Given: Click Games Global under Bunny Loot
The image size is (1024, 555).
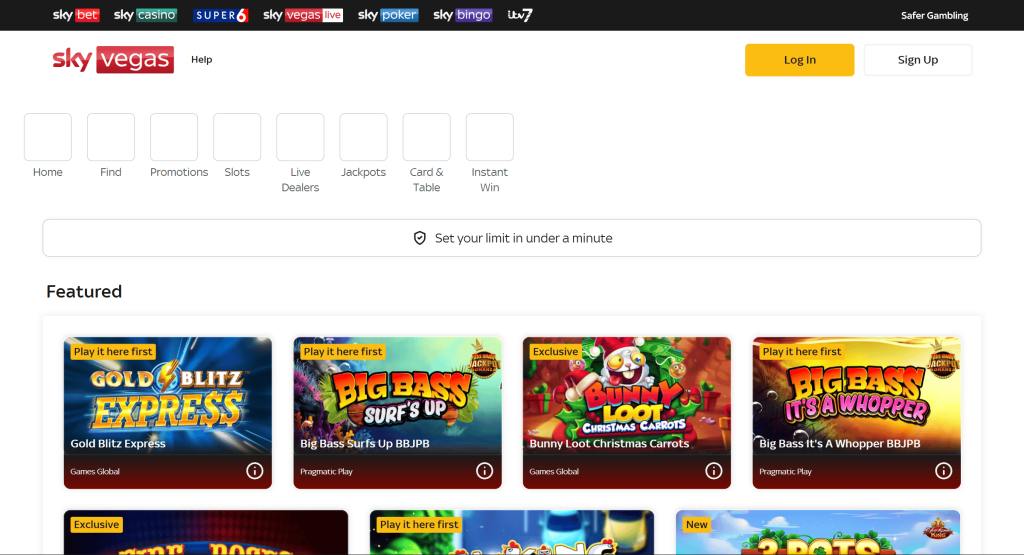Looking at the screenshot, I should tap(554, 471).
